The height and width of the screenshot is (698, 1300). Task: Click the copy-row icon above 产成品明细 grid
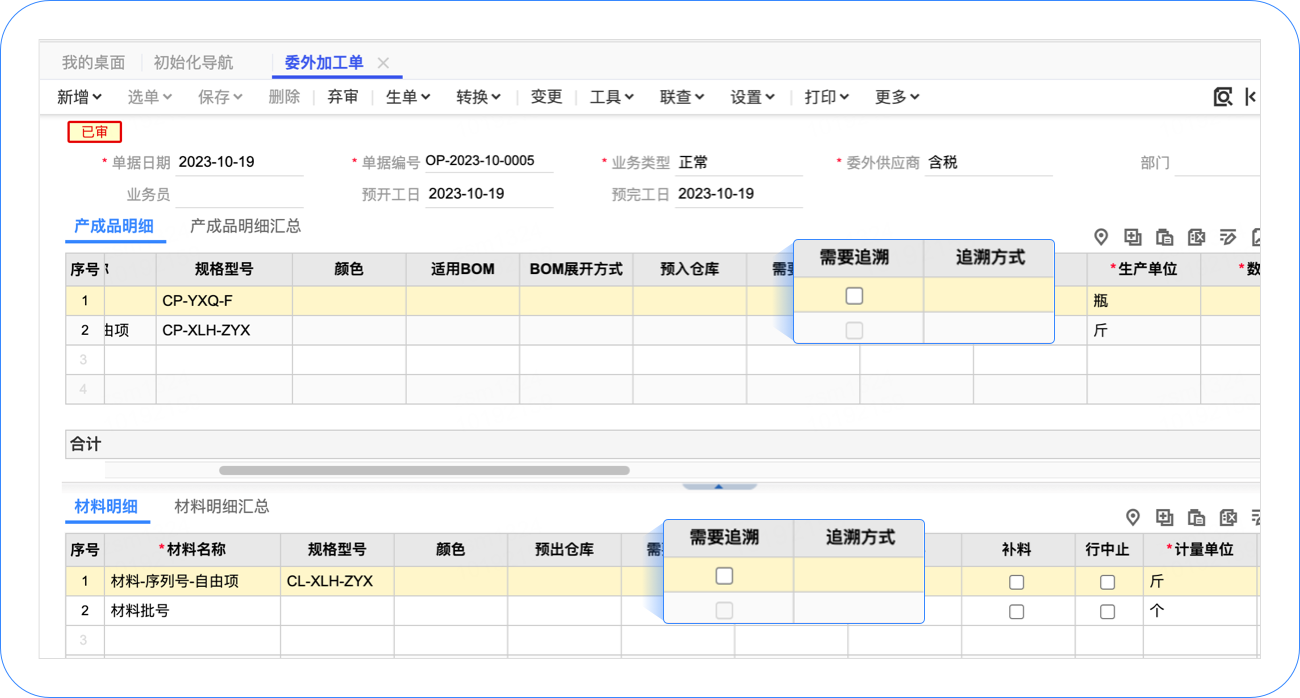click(1165, 237)
